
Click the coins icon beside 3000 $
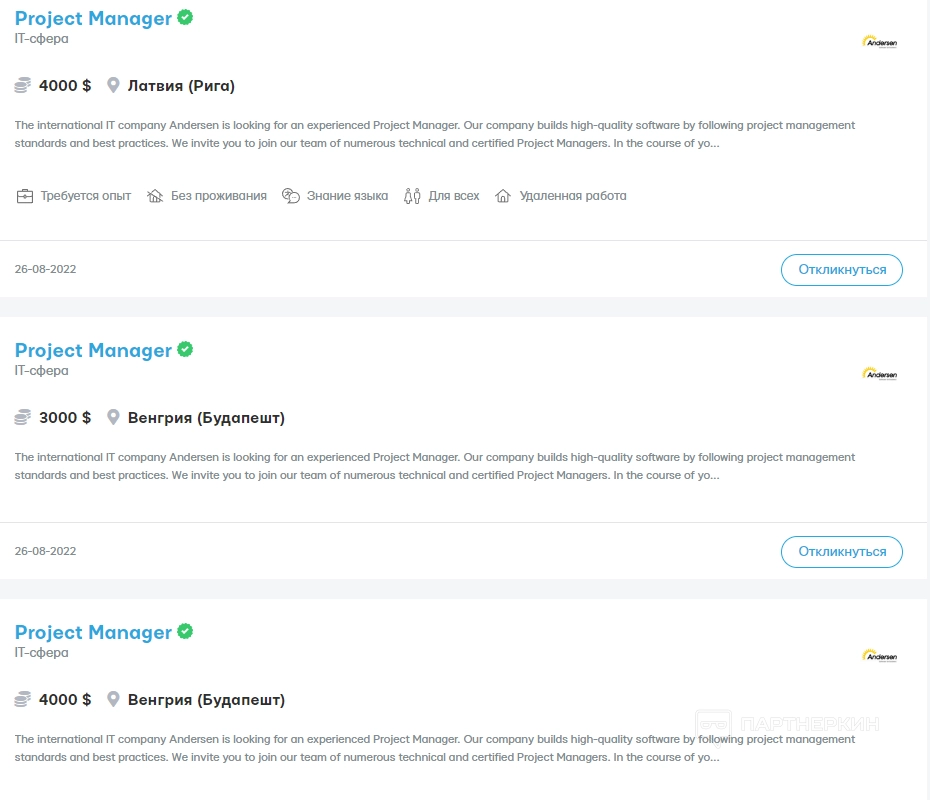tap(23, 418)
